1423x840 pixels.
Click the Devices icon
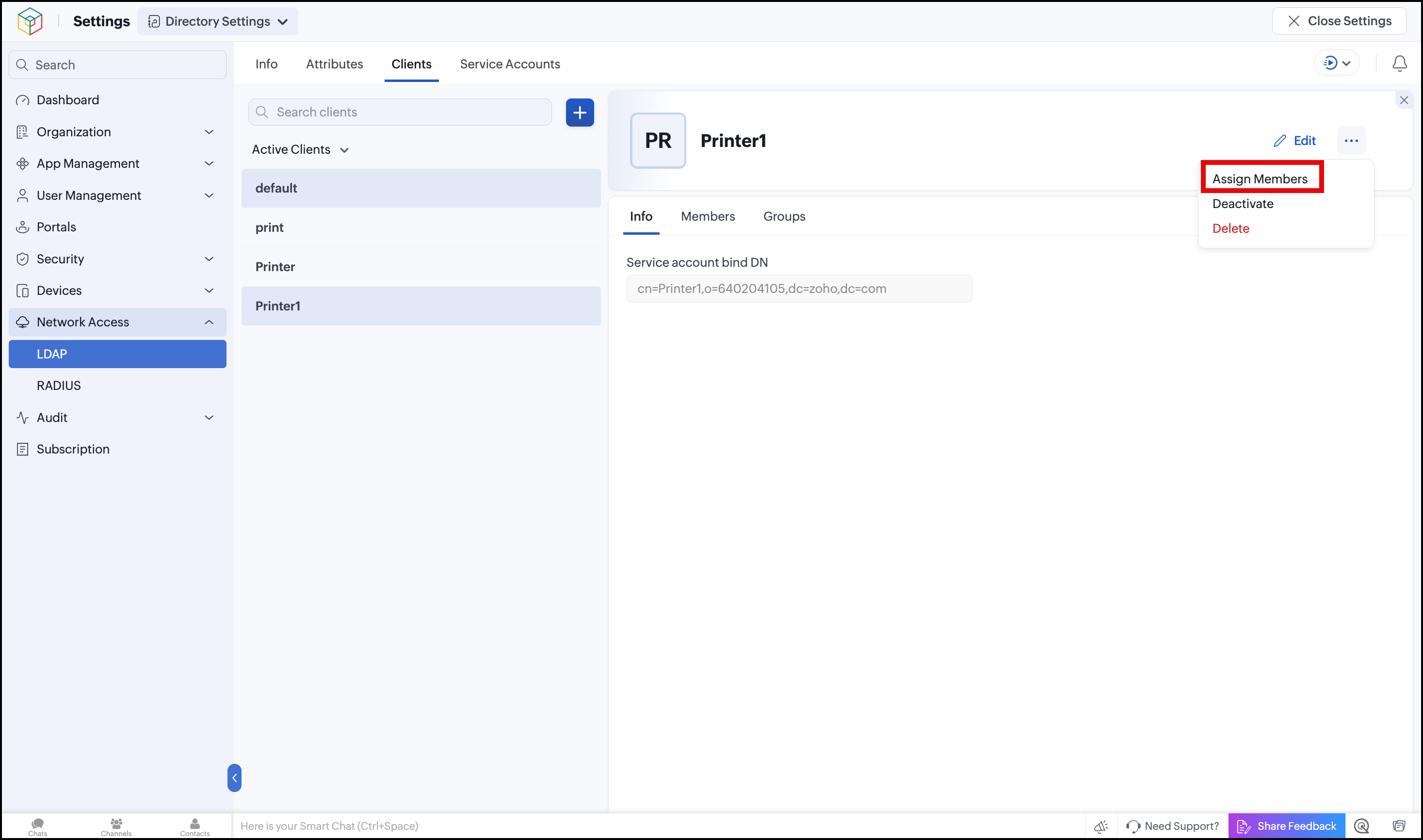[23, 291]
